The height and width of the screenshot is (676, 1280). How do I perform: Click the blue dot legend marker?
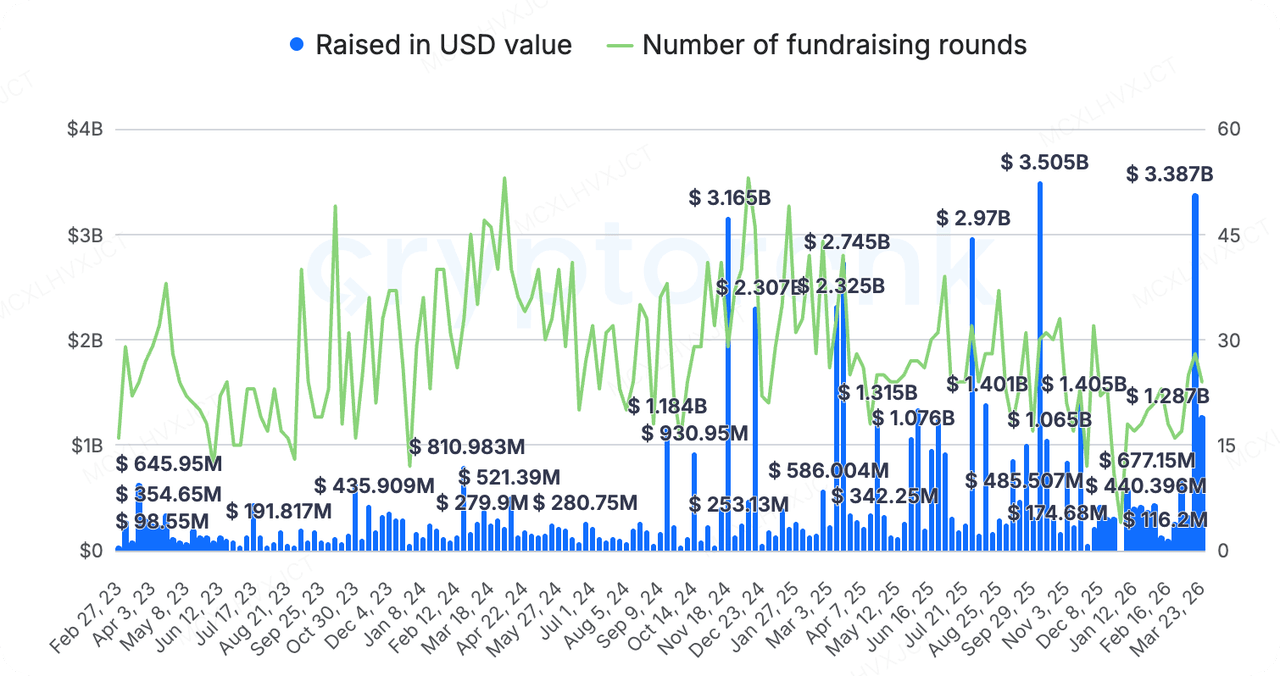pos(296,45)
